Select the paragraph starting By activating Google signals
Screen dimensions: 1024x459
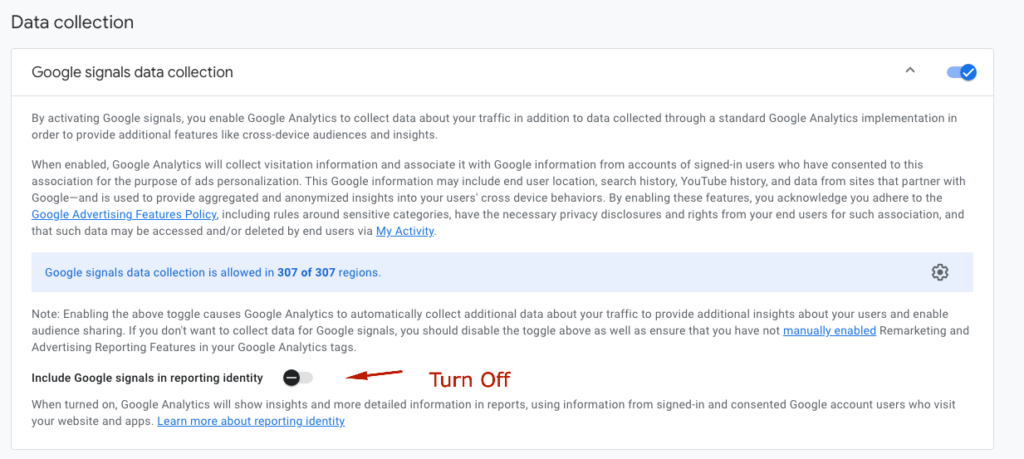[494, 127]
